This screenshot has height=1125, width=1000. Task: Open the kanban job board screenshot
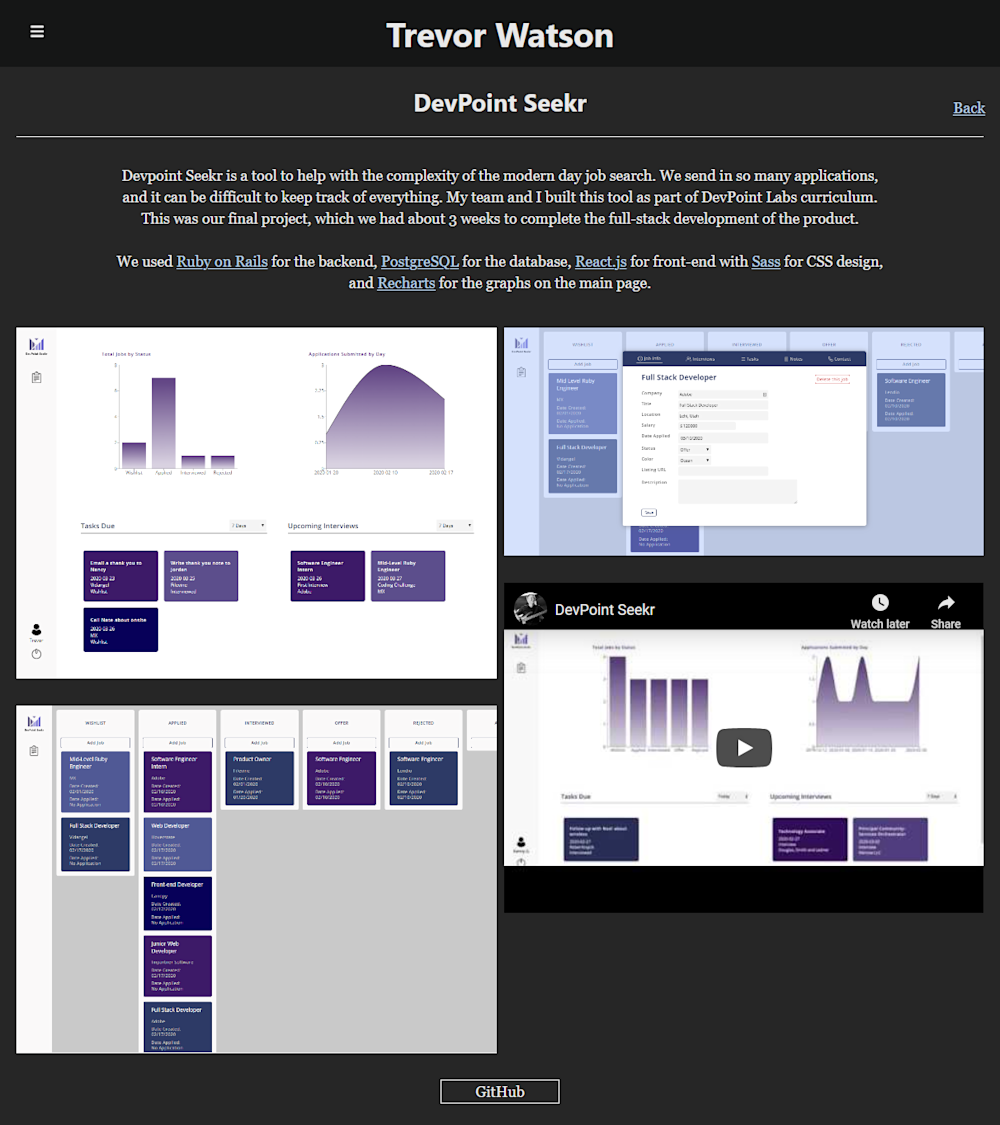tap(256, 879)
